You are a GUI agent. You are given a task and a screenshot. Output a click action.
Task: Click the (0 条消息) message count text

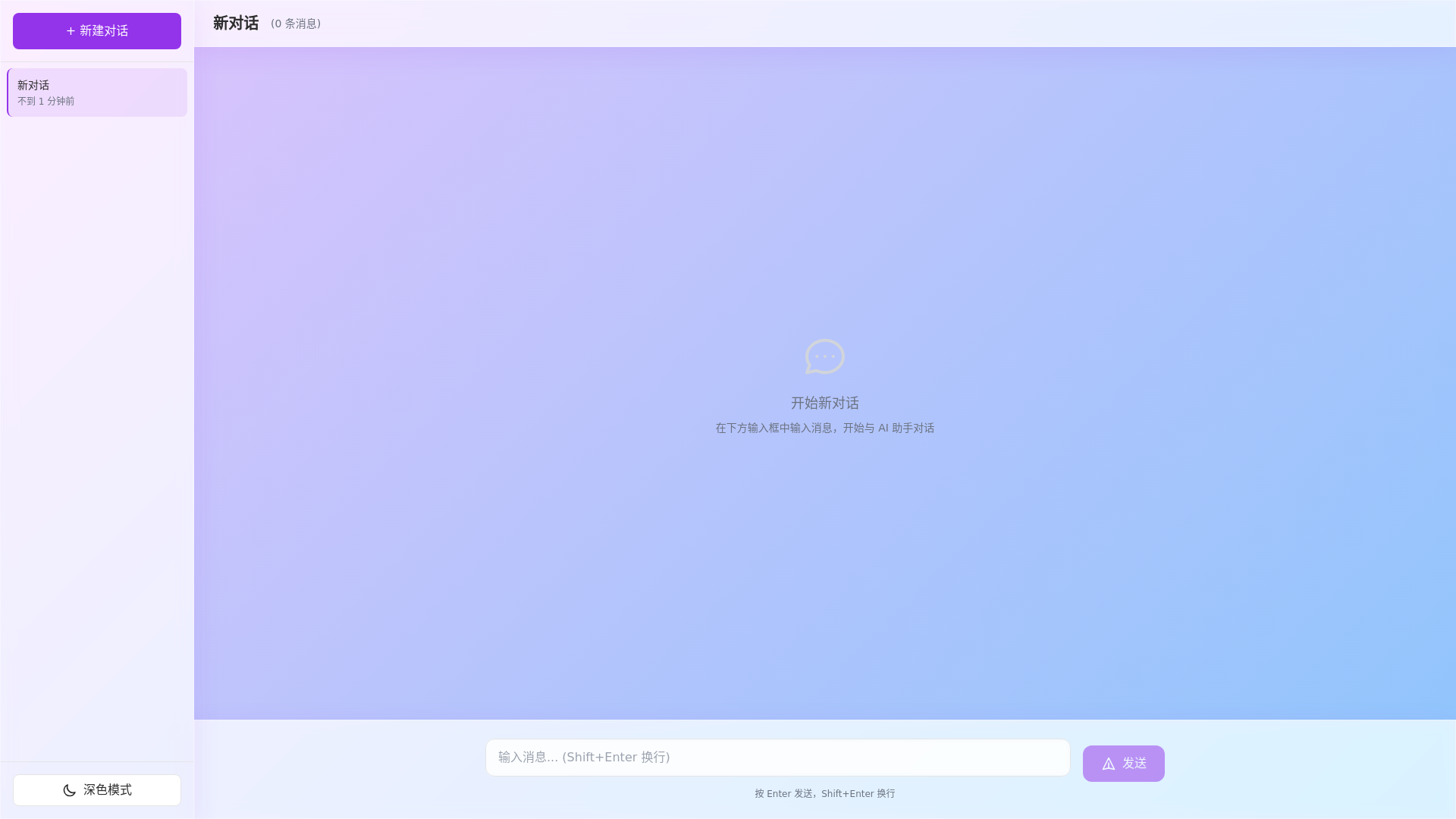pyautogui.click(x=296, y=24)
